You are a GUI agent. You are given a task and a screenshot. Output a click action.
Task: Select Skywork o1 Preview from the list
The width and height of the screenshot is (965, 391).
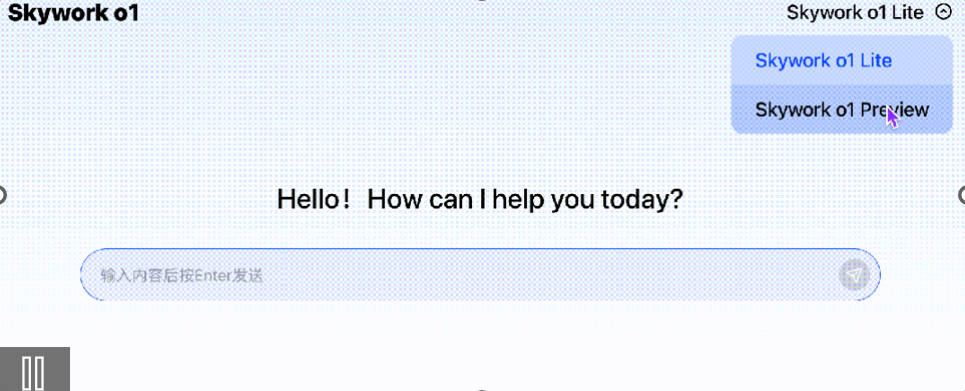pos(842,110)
